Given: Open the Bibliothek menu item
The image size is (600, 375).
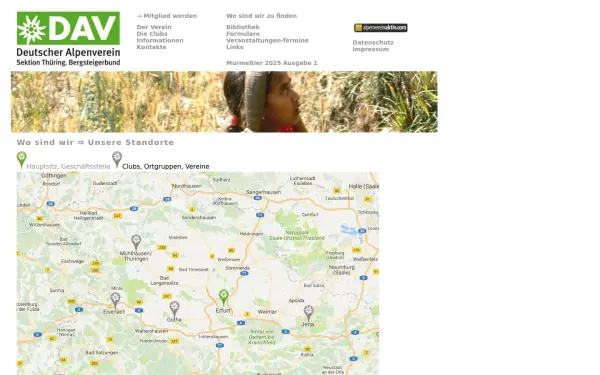Looking at the screenshot, I should click(243, 27).
